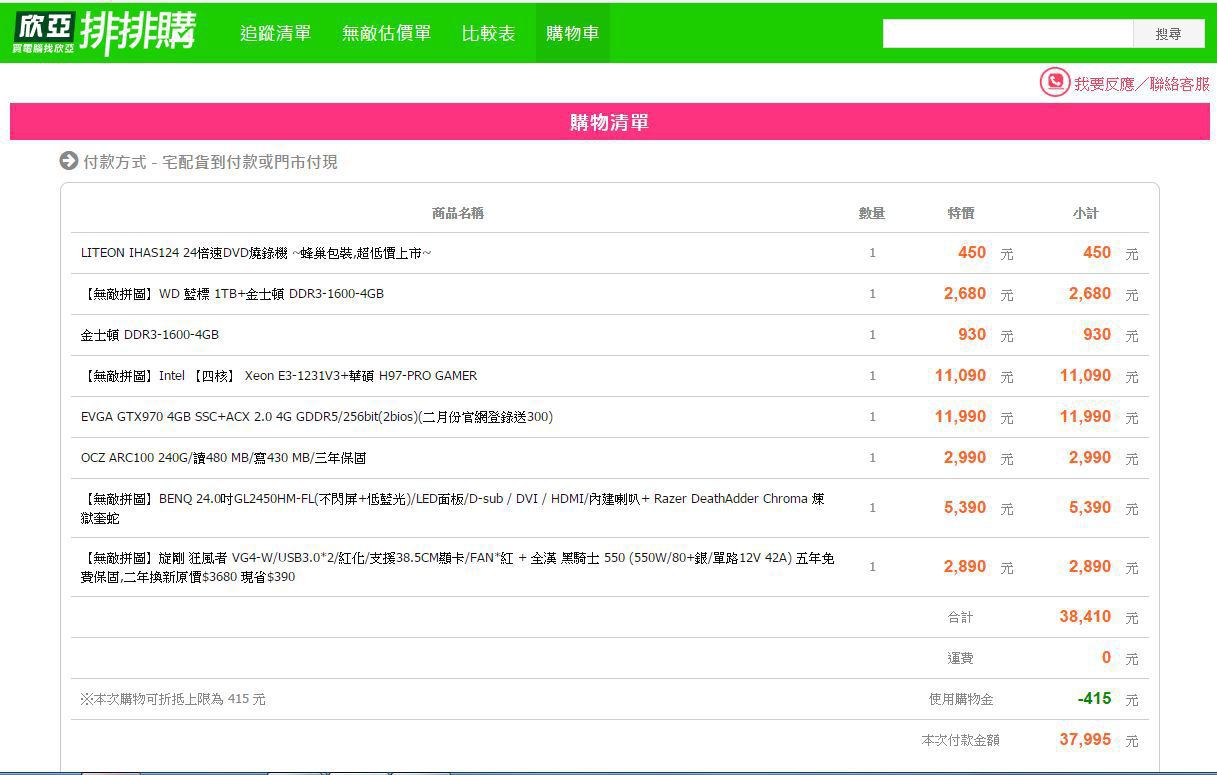The image size is (1217, 775).
Task: Select the 金士頓 DDR3-1600-4GB product name
Action: pos(150,335)
